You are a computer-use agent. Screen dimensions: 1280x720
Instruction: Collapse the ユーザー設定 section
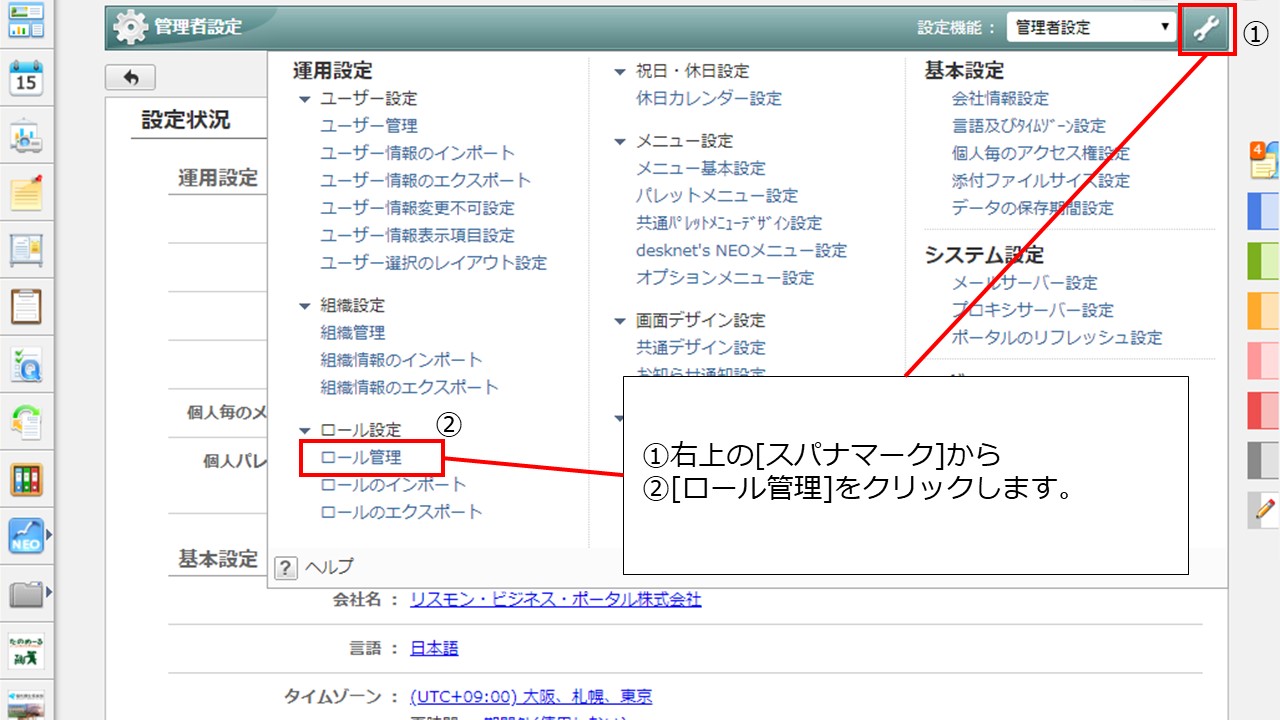[305, 99]
